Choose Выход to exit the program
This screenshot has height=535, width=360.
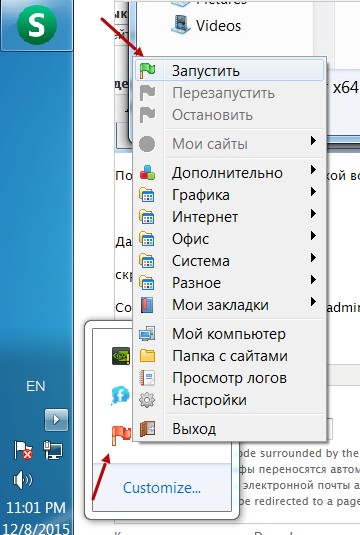coord(229,429)
